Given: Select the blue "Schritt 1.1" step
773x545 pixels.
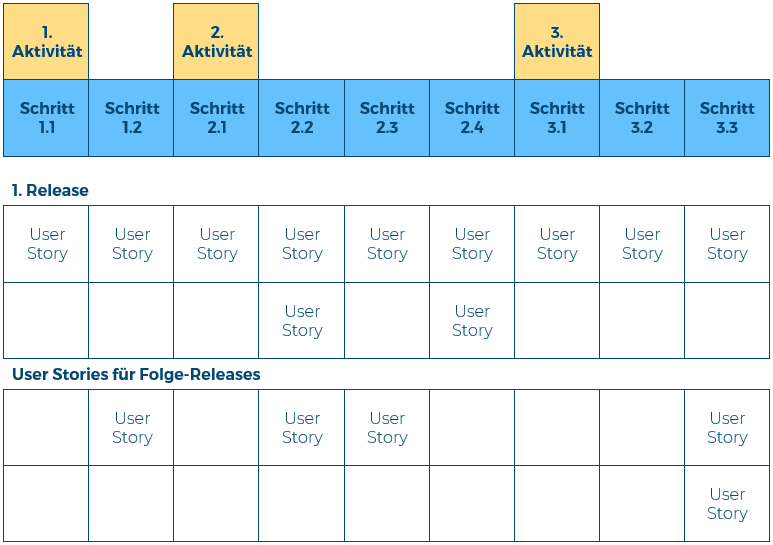Looking at the screenshot, I should pyautogui.click(x=46, y=118).
